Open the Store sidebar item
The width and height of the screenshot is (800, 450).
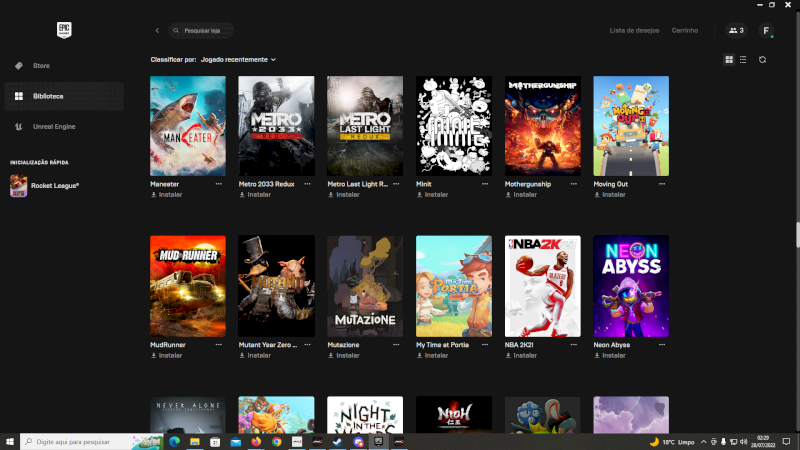click(x=40, y=66)
